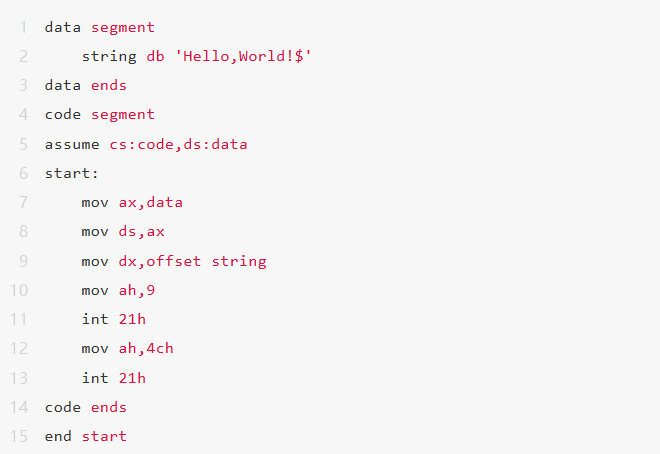Viewport: 660px width, 454px height.
Task: Click line number 15 in gutter
Action: coord(19,436)
